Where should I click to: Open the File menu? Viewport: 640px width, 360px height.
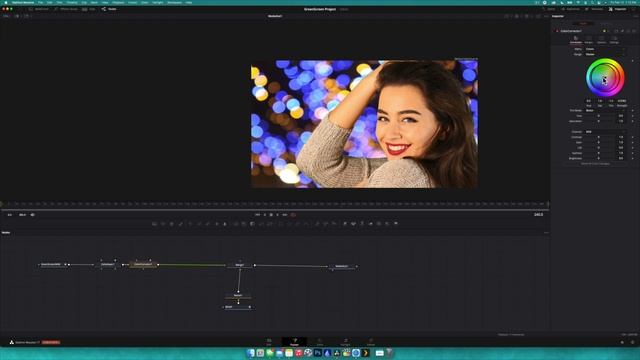tap(40, 2)
